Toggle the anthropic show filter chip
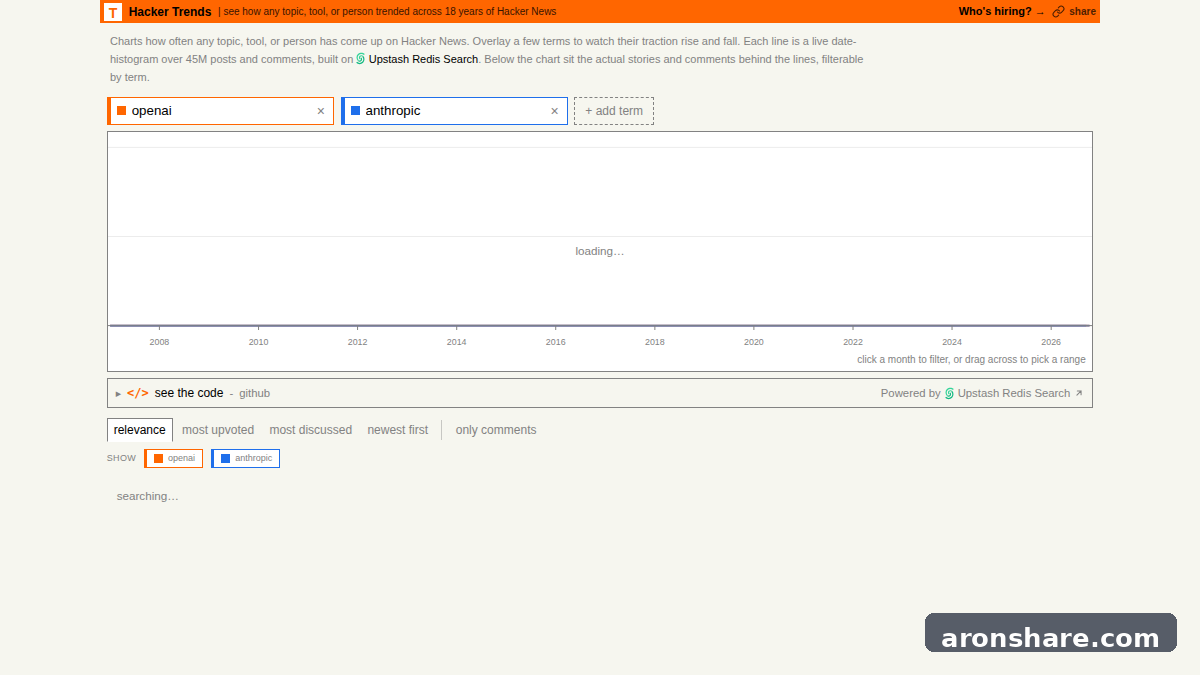 click(x=246, y=458)
